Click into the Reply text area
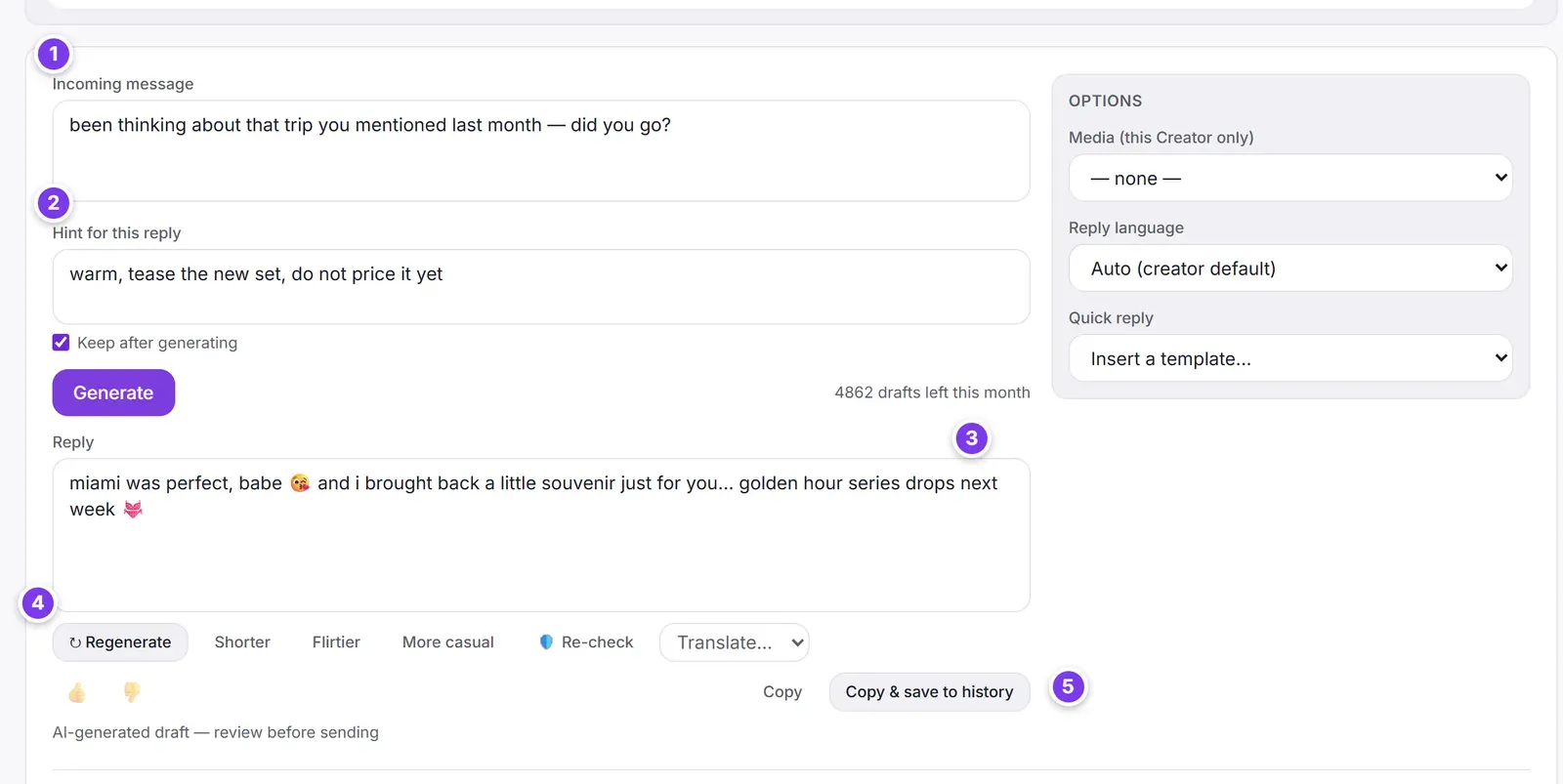The width and height of the screenshot is (1563, 784). 541,535
